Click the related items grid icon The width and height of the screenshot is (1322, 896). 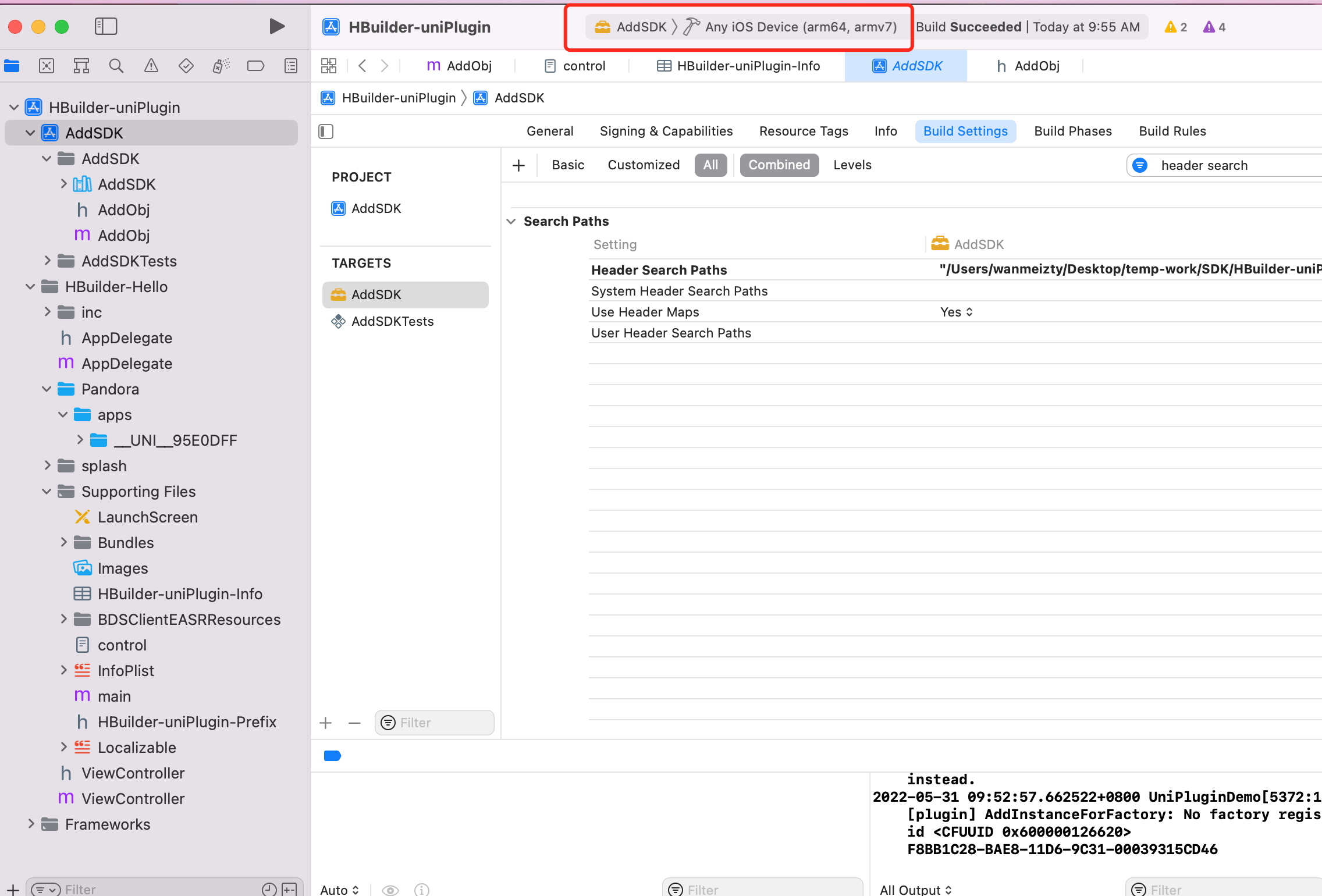coord(329,66)
